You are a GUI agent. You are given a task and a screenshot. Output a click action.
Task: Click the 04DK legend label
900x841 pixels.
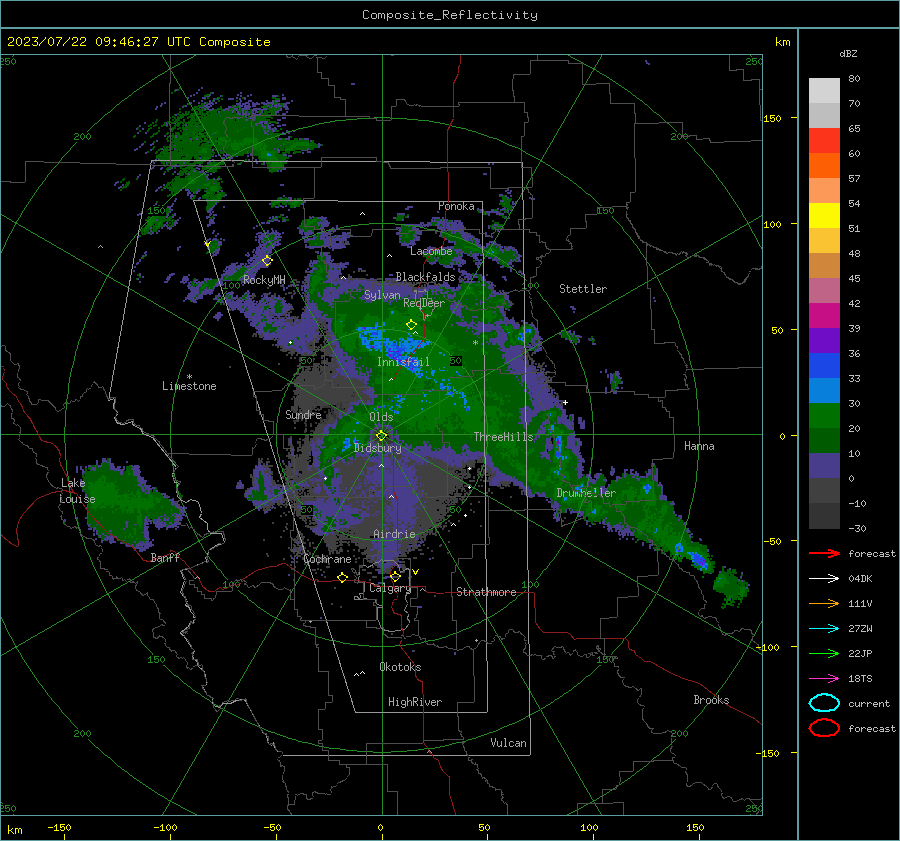tap(860, 579)
